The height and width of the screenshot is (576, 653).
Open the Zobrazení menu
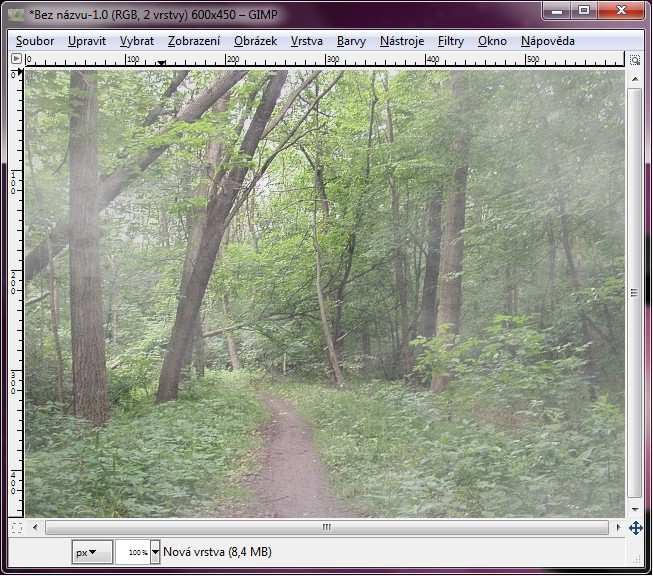pyautogui.click(x=194, y=41)
